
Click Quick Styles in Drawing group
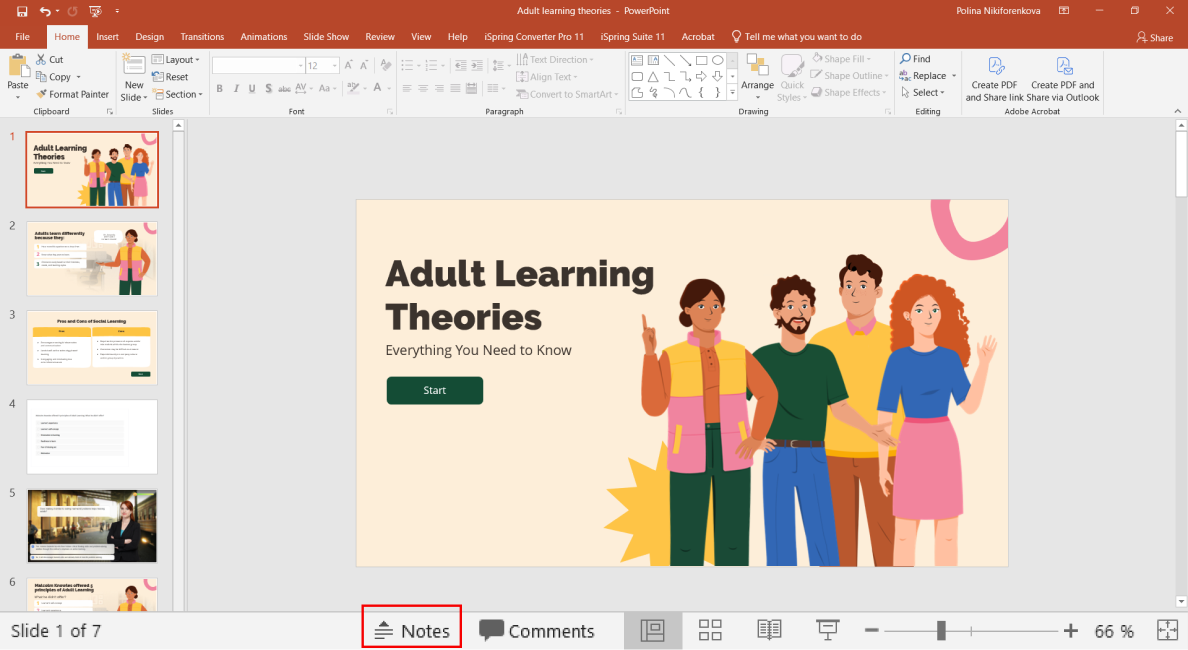pyautogui.click(x=792, y=77)
